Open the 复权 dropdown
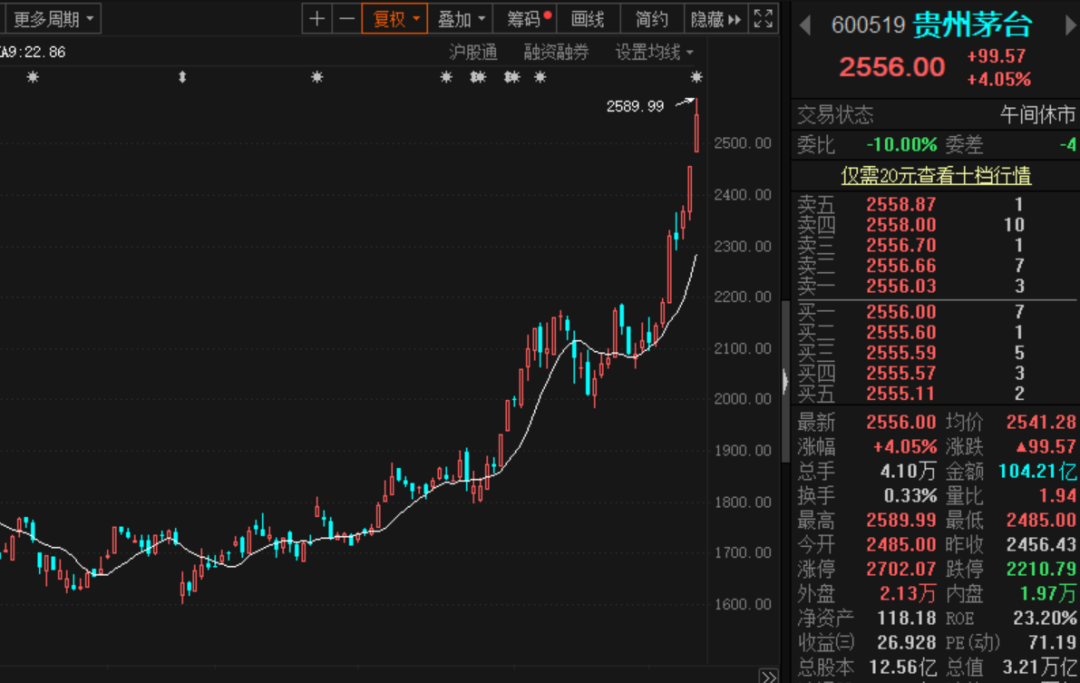This screenshot has width=1080, height=683. (394, 18)
